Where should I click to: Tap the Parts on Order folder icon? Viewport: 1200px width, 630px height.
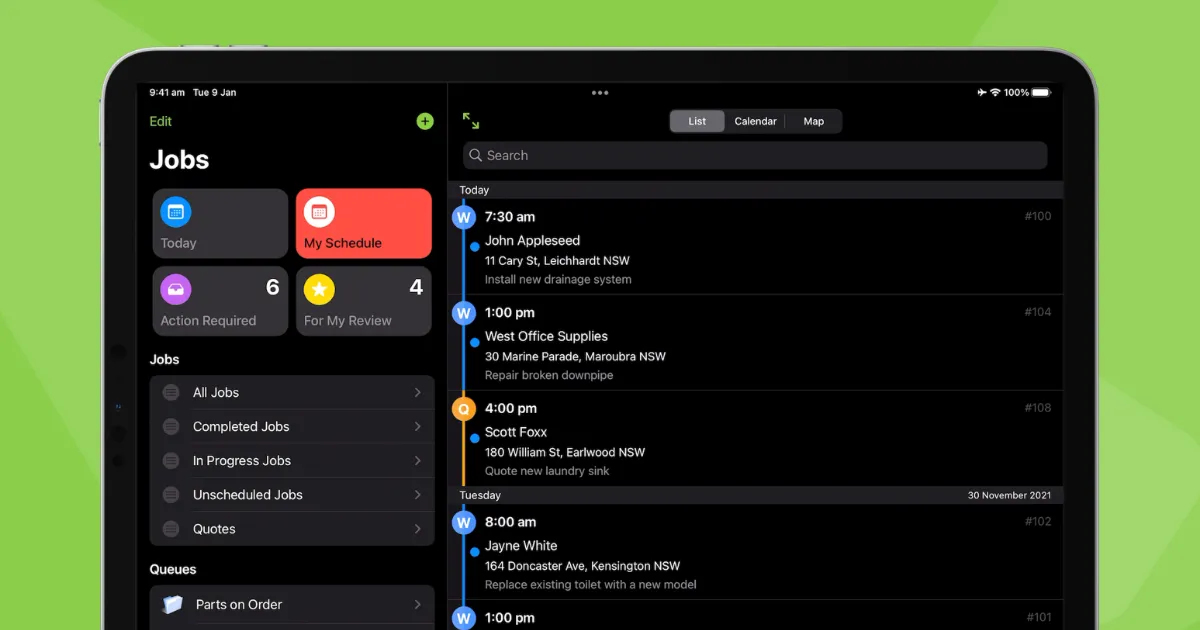click(172, 603)
